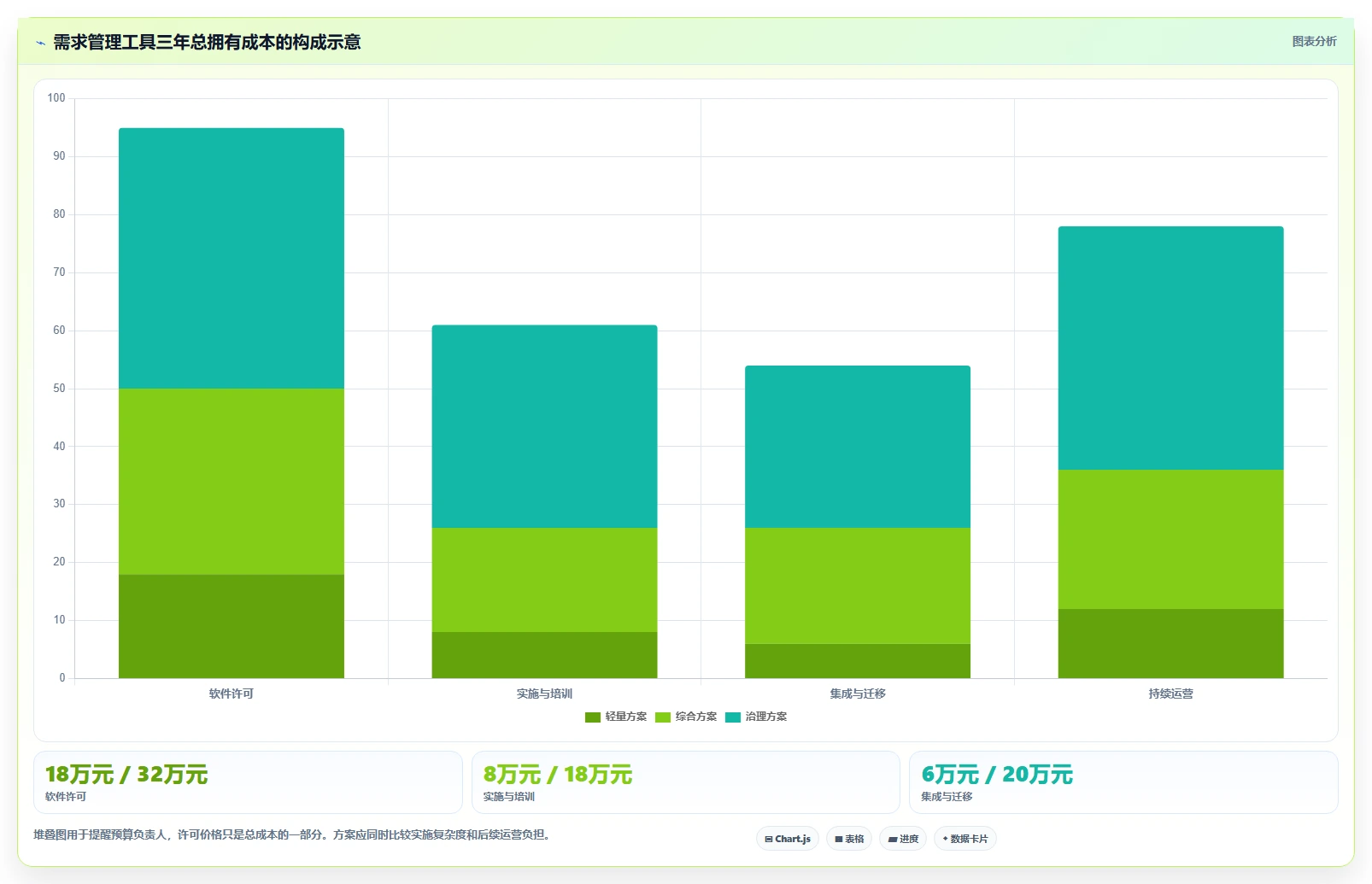Click the 综合方案 legend label
This screenshot has height=884, width=1372.
696,717
